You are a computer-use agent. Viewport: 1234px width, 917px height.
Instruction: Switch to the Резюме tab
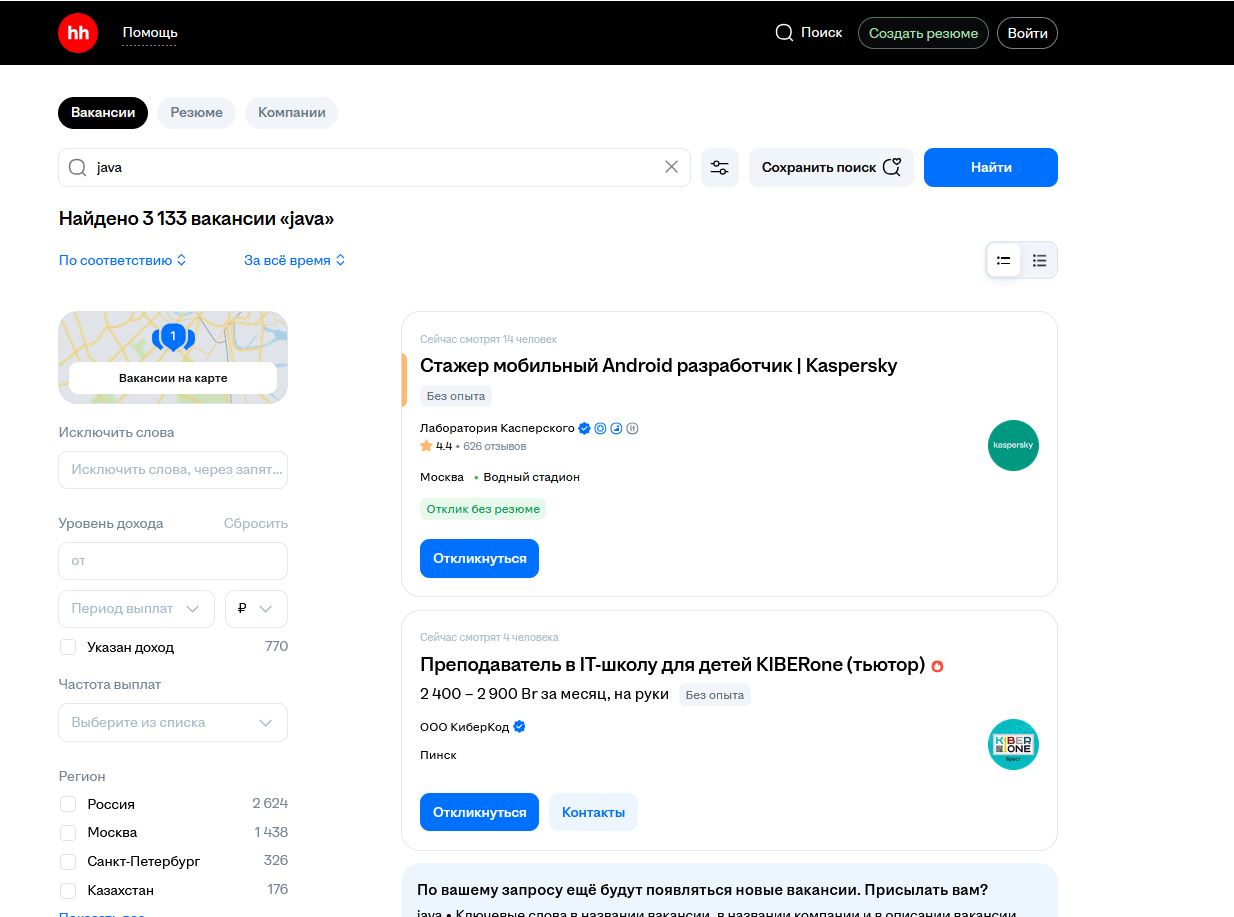196,113
